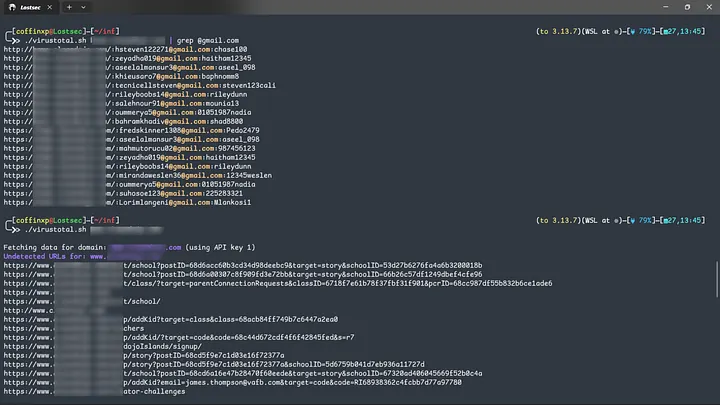720x405 pixels.
Task: Close the Lostsec tab
Action: coord(50,7)
